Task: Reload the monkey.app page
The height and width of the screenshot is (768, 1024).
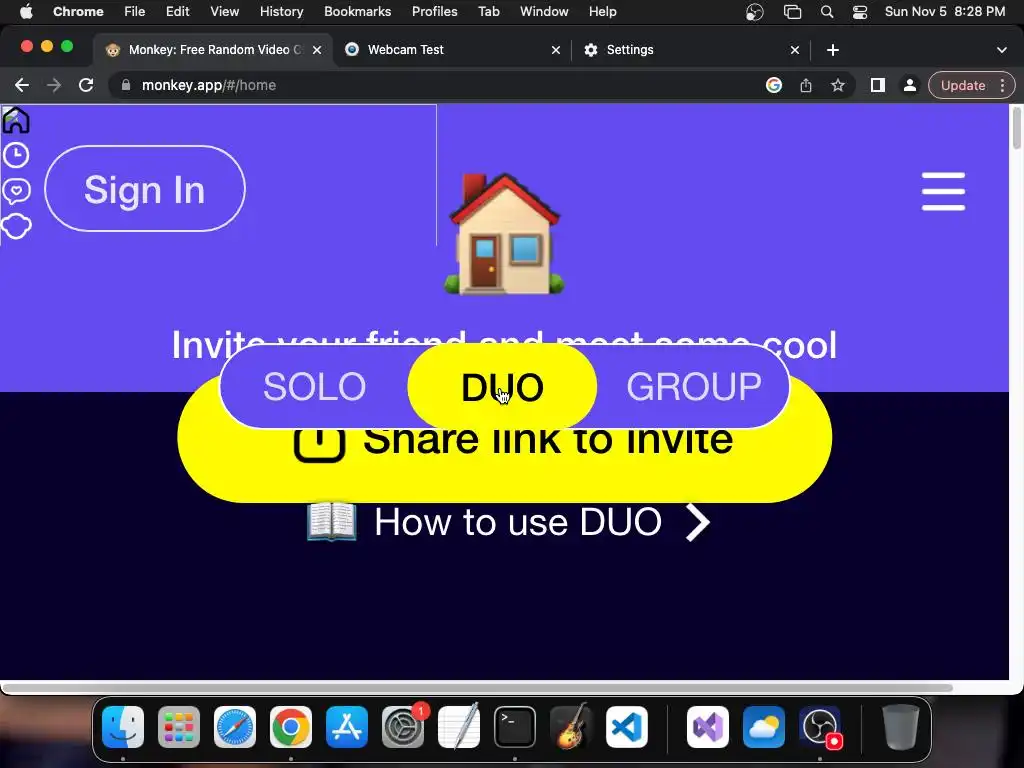Action: tap(86, 85)
